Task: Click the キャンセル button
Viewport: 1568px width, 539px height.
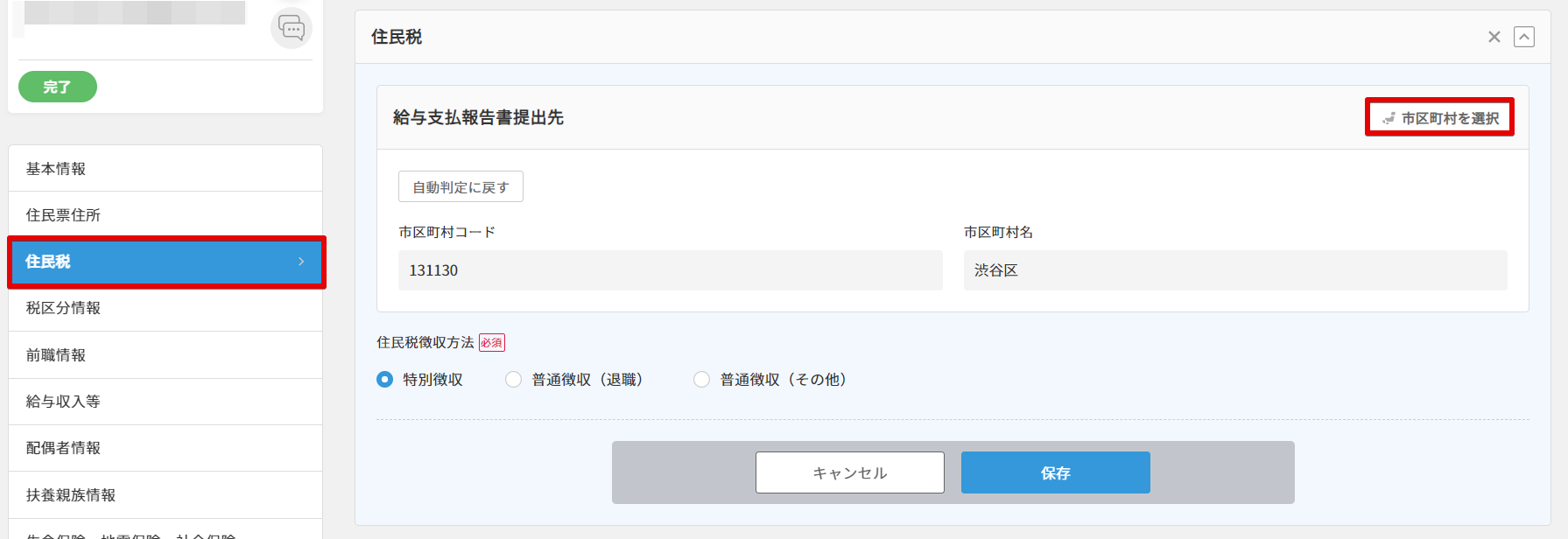Action: click(849, 472)
